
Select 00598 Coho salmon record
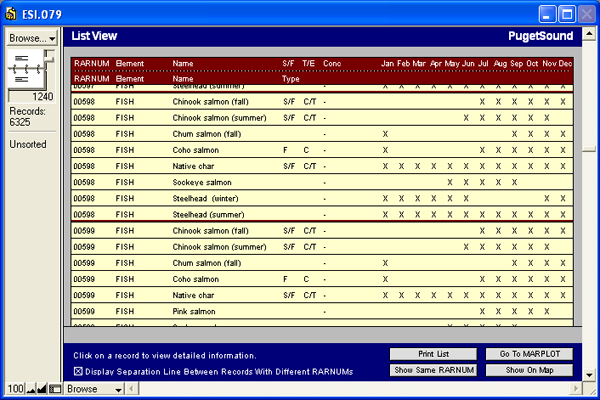pyautogui.click(x=322, y=150)
